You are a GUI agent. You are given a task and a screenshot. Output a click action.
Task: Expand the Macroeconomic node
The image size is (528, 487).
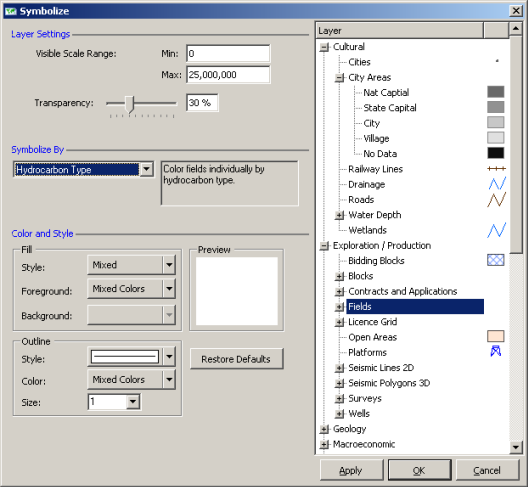324,445
